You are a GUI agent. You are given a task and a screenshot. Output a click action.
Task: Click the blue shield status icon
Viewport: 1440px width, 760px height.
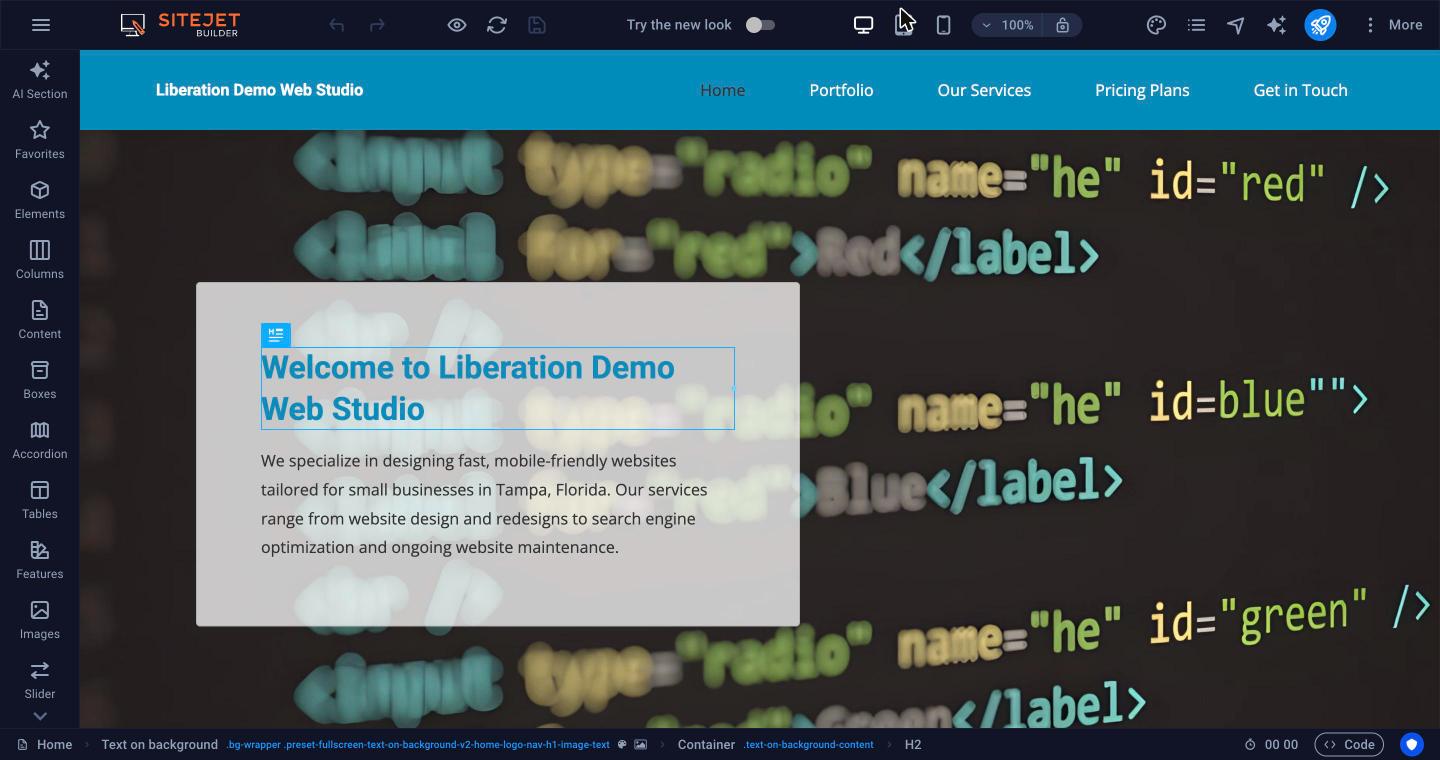(x=1412, y=745)
